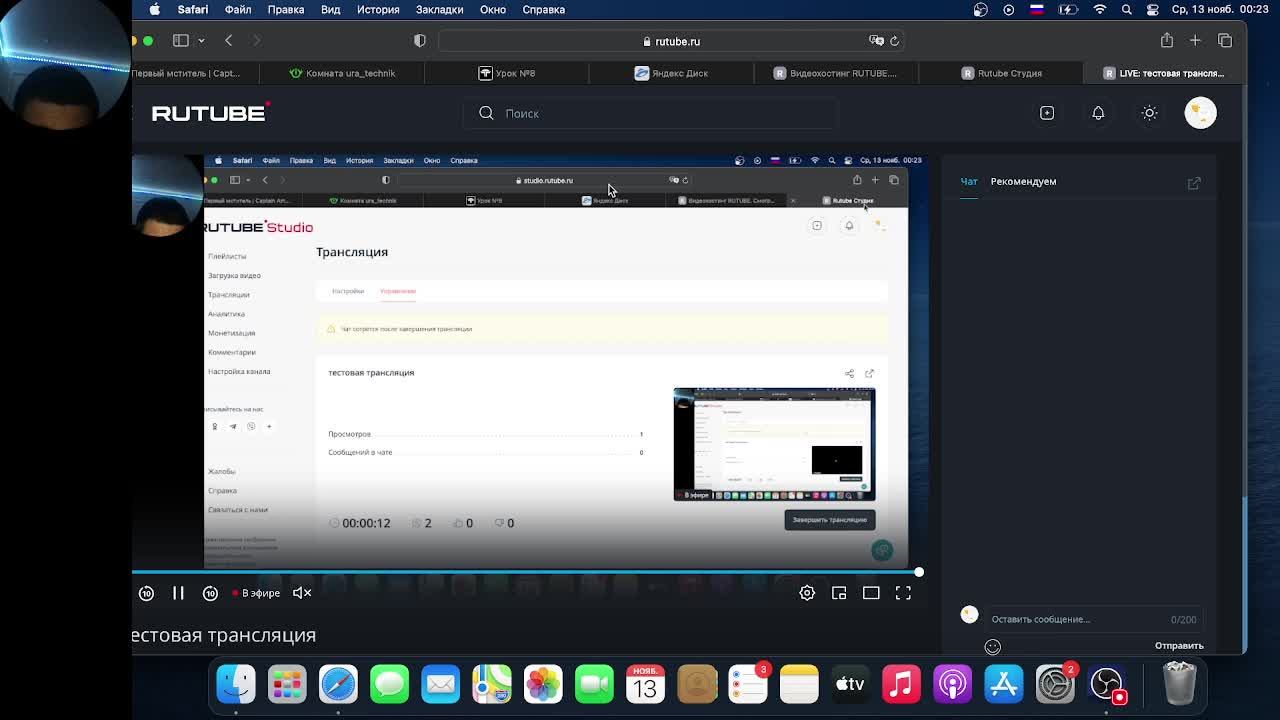Open the История menu

pos(378,9)
